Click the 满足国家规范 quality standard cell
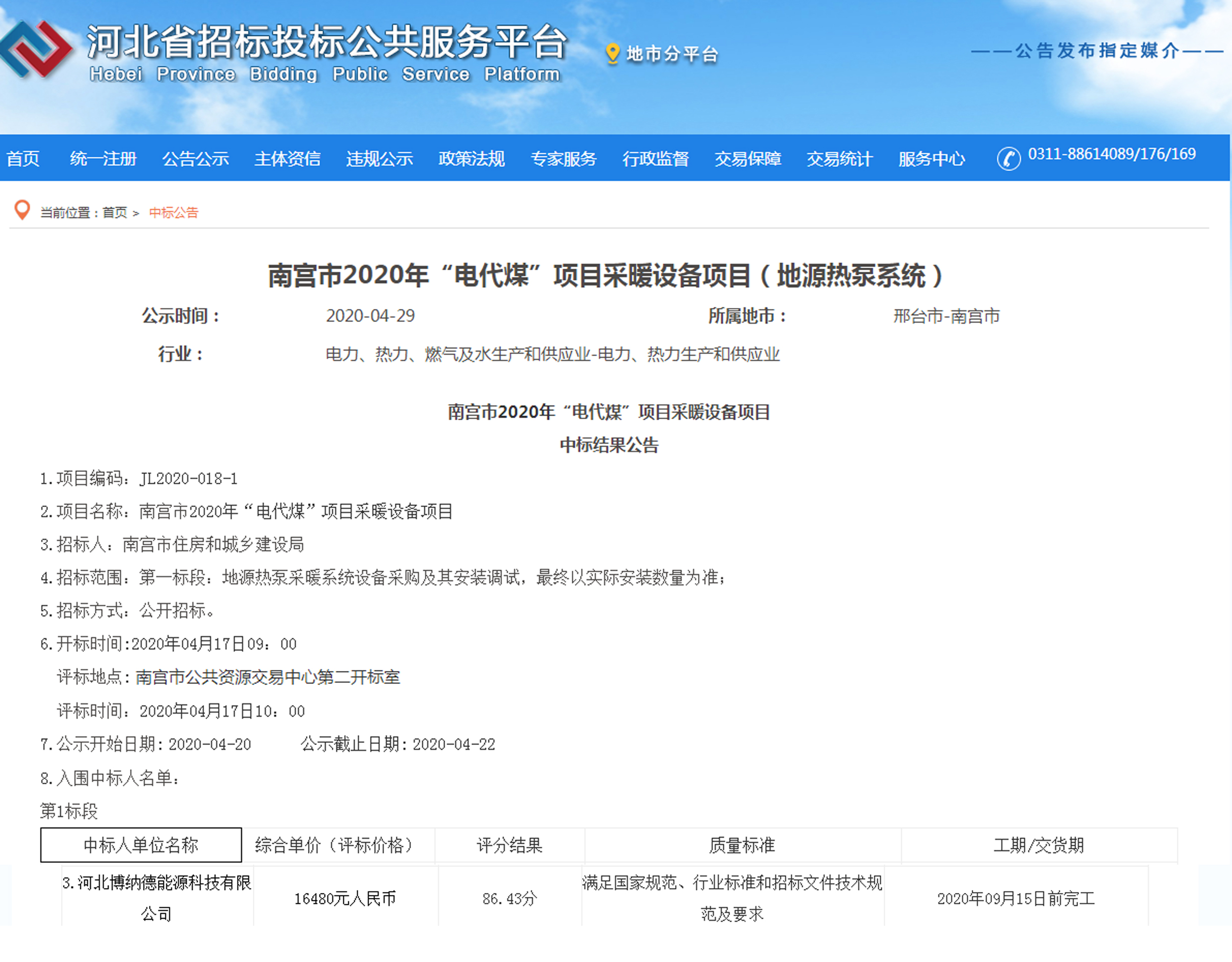Screen dimensions: 1232x962 pos(732,898)
